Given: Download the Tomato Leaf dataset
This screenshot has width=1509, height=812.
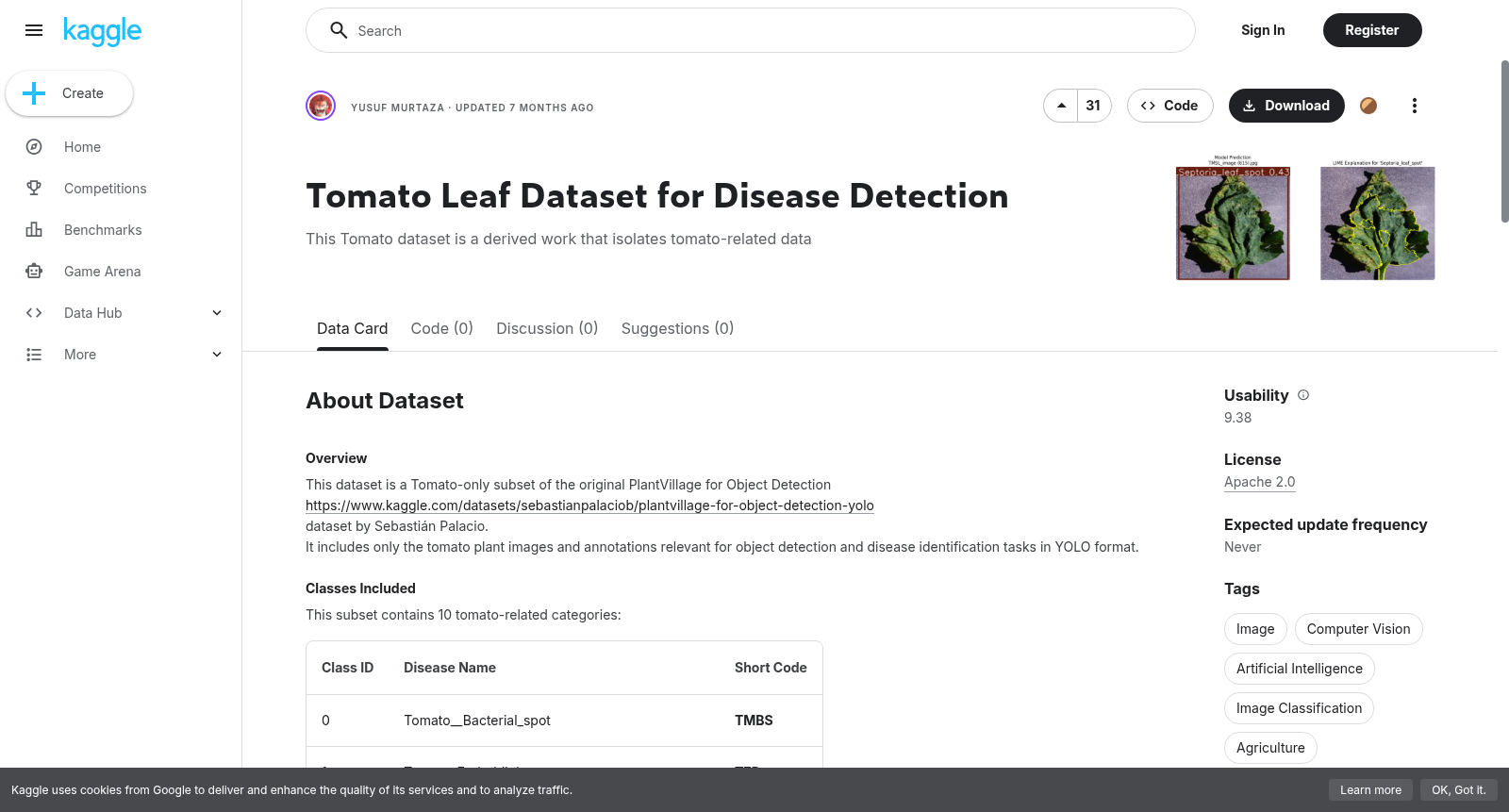Looking at the screenshot, I should 1286,106.
